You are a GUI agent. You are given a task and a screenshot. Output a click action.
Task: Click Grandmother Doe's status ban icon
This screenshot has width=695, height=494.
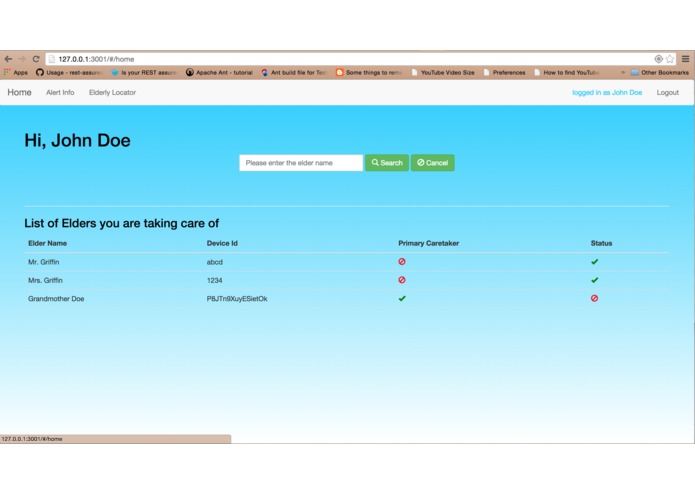(x=594, y=298)
